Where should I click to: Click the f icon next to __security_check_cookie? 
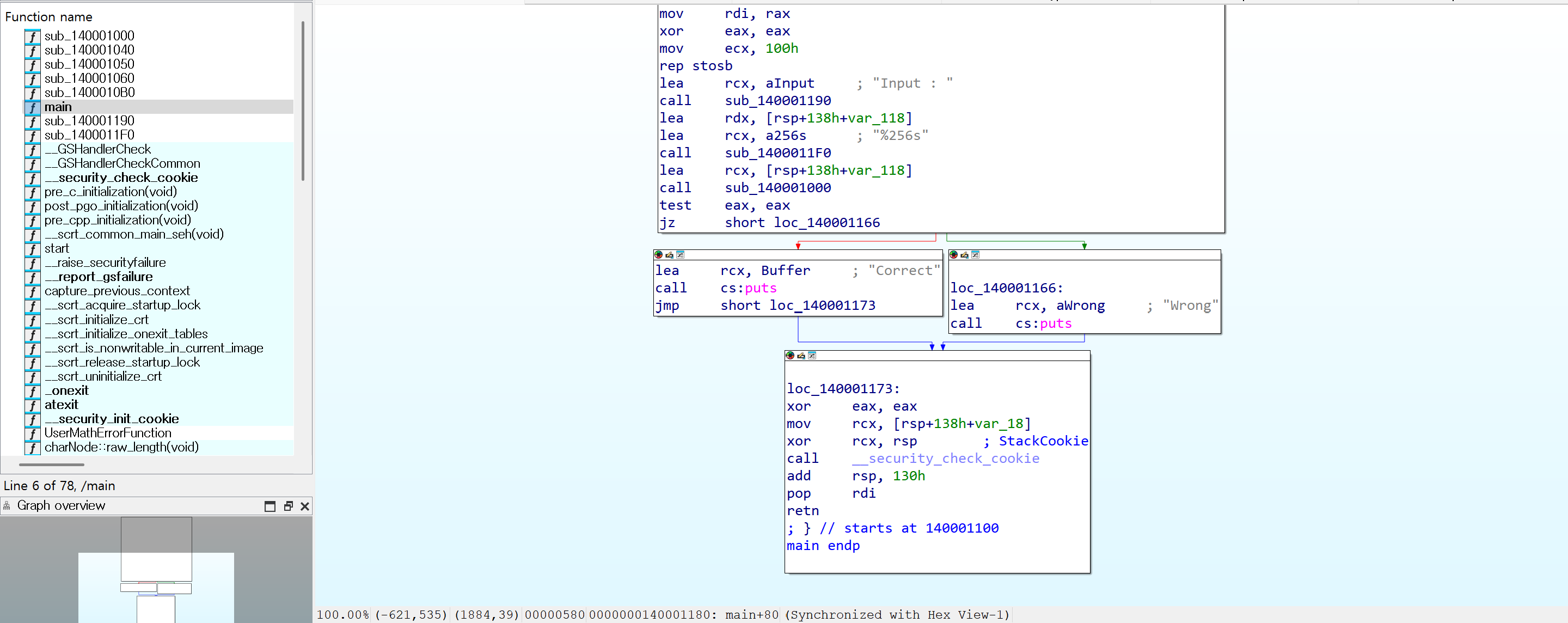(32, 179)
